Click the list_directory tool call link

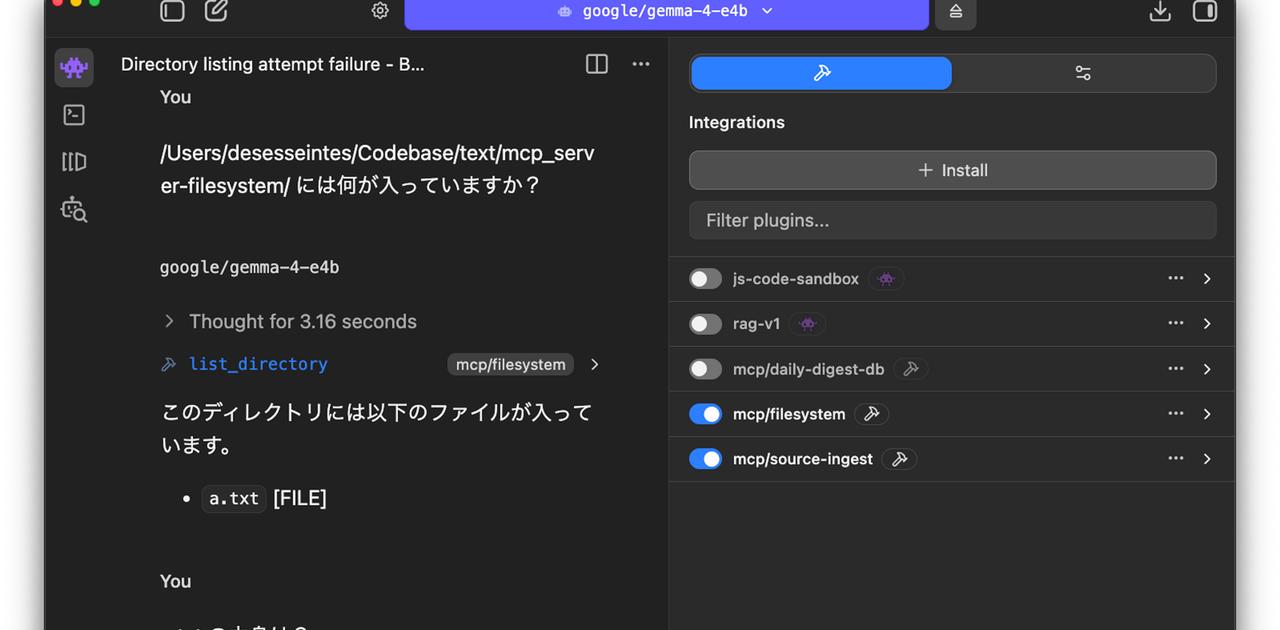258,364
